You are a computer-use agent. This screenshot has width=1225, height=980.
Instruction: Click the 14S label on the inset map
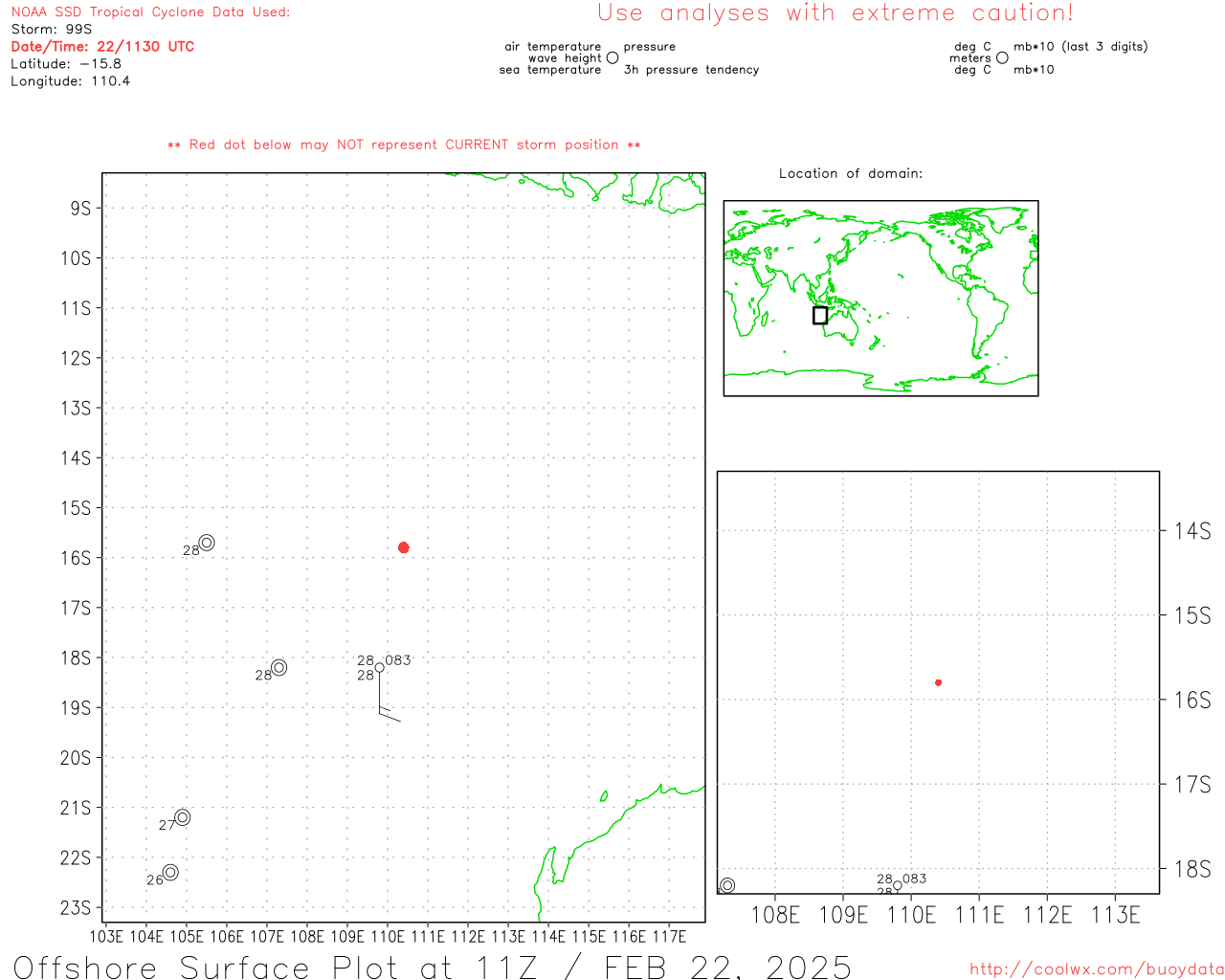click(1192, 531)
